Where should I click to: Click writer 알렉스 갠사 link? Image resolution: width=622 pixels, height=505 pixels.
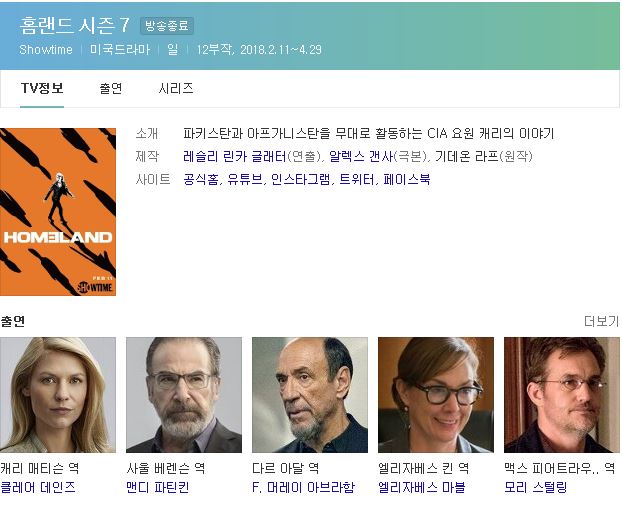[x=361, y=156]
